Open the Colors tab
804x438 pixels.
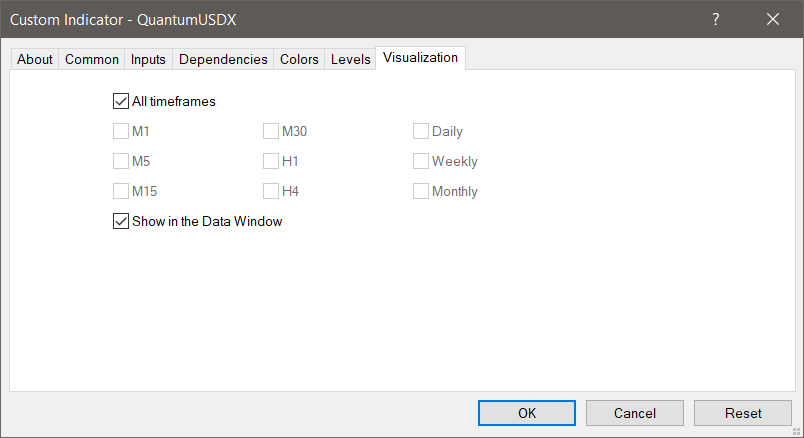299,60
